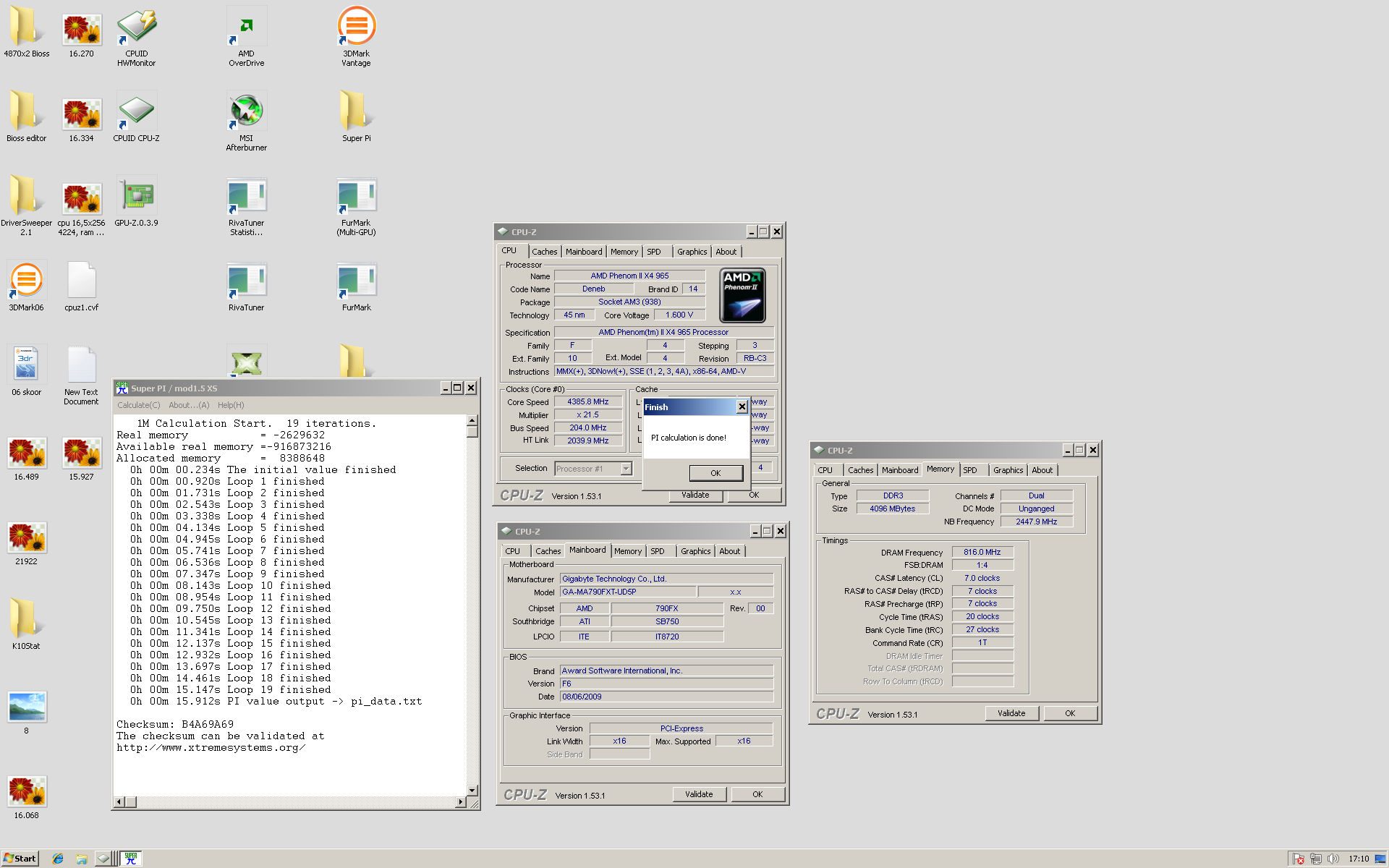Open Internet Explorer from quick launch
Image resolution: width=1389 pixels, height=868 pixels.
click(58, 859)
